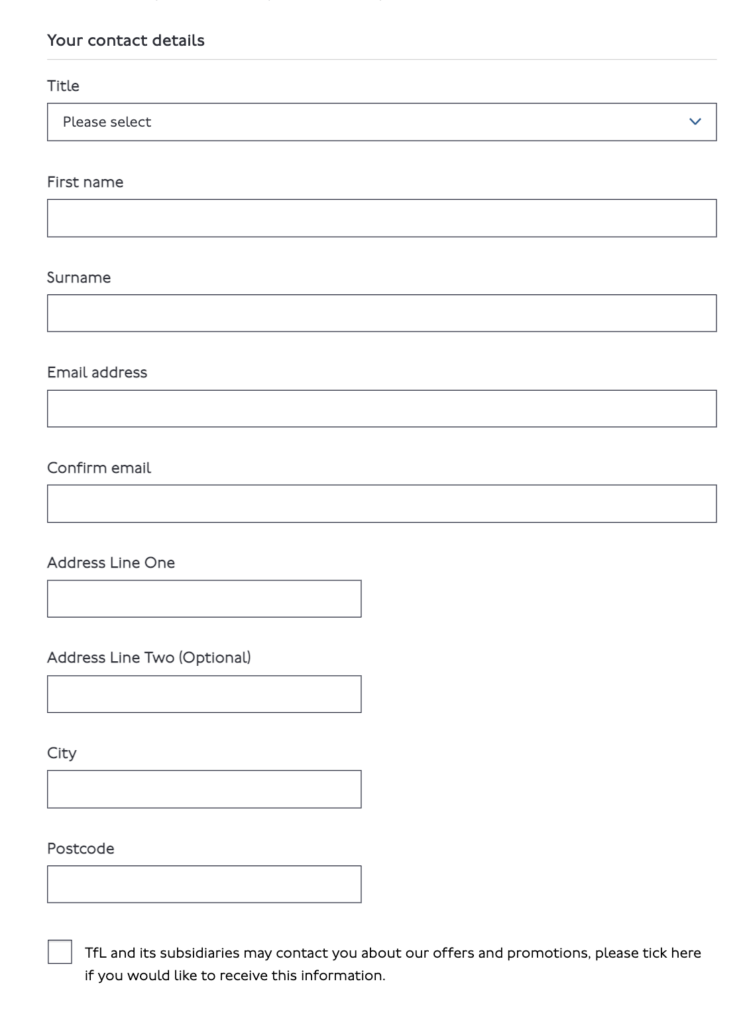Select the City input field

[x=204, y=789]
